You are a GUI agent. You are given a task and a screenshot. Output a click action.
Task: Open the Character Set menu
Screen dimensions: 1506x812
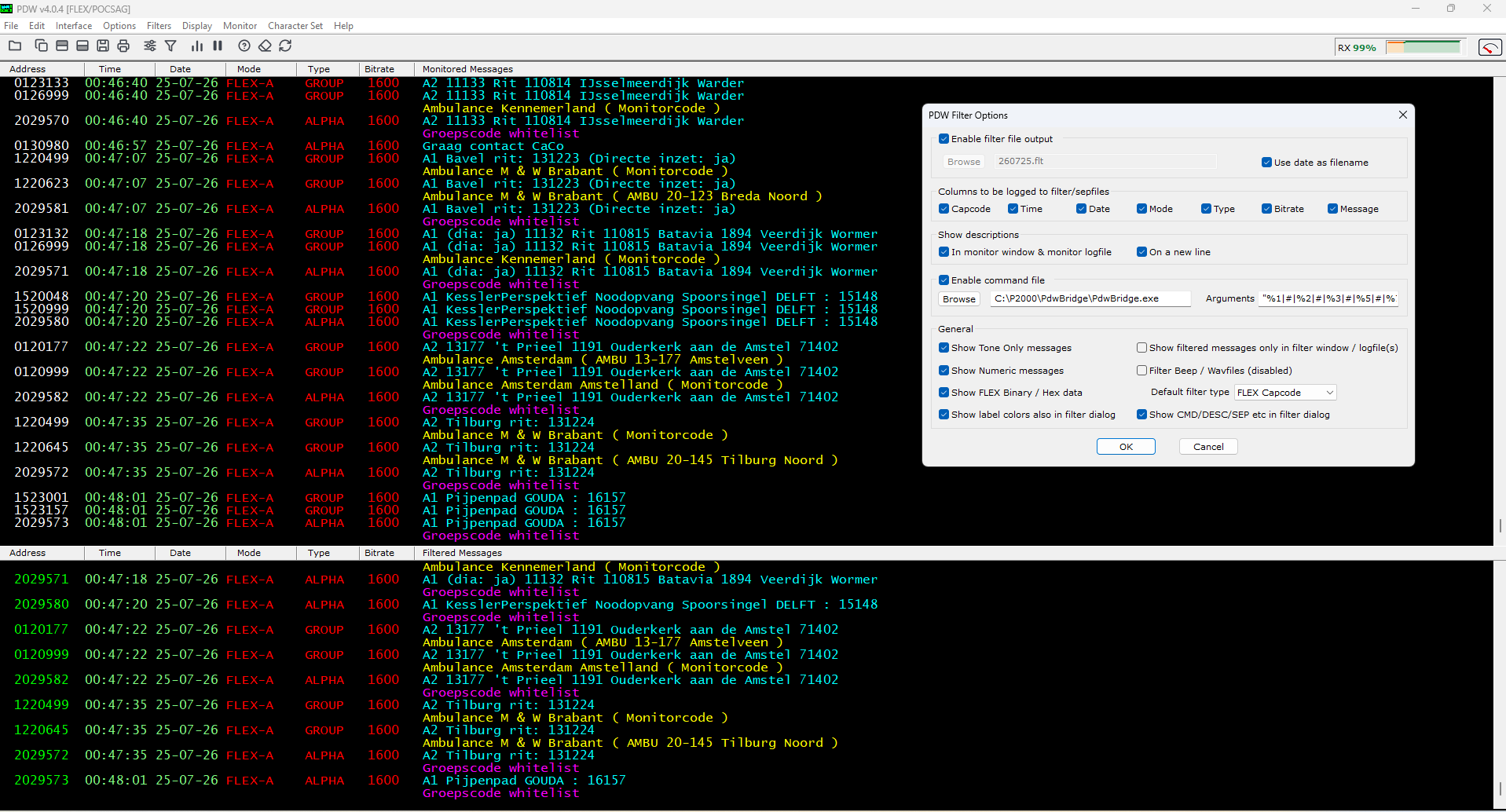295,26
